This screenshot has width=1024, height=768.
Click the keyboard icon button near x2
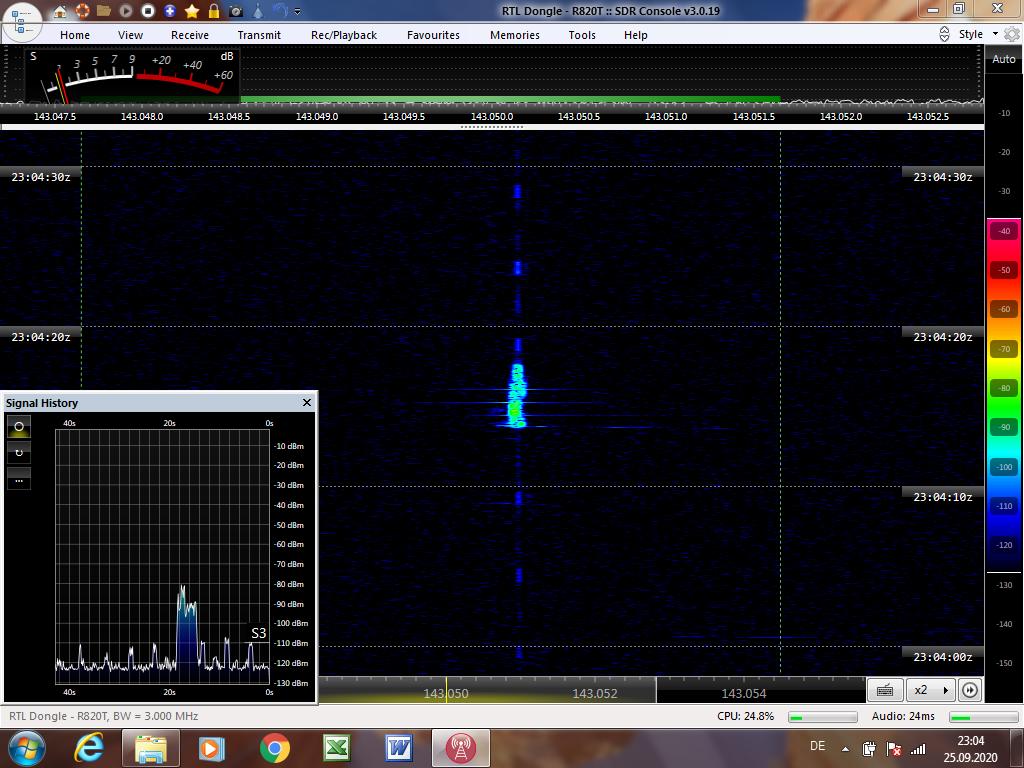[x=885, y=690]
